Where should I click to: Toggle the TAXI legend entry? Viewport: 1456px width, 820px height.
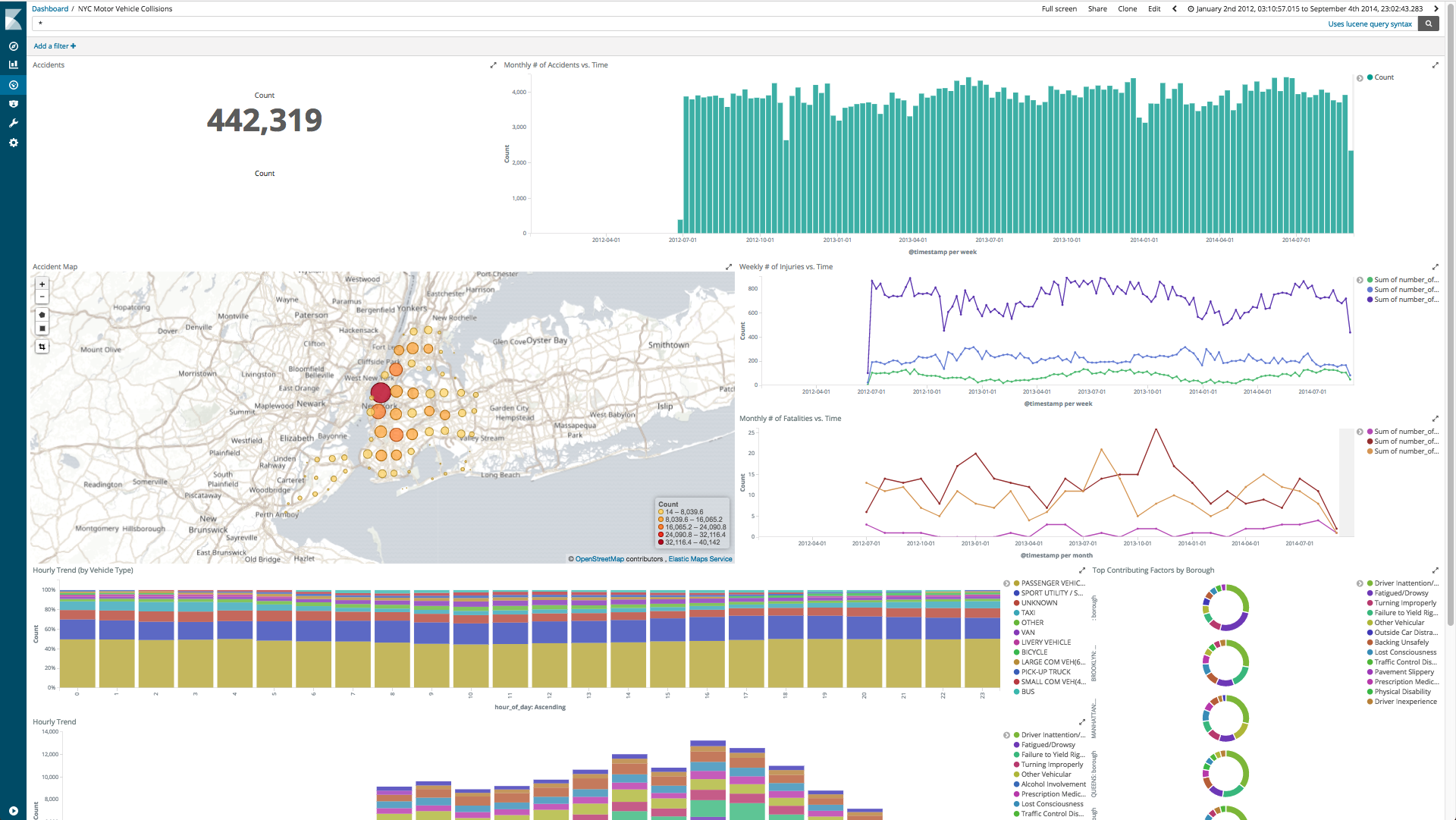pyautogui.click(x=1028, y=613)
